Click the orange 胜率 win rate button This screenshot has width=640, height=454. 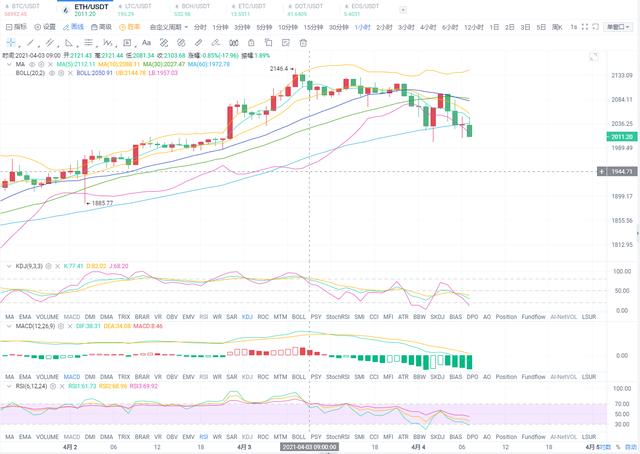click(x=129, y=27)
